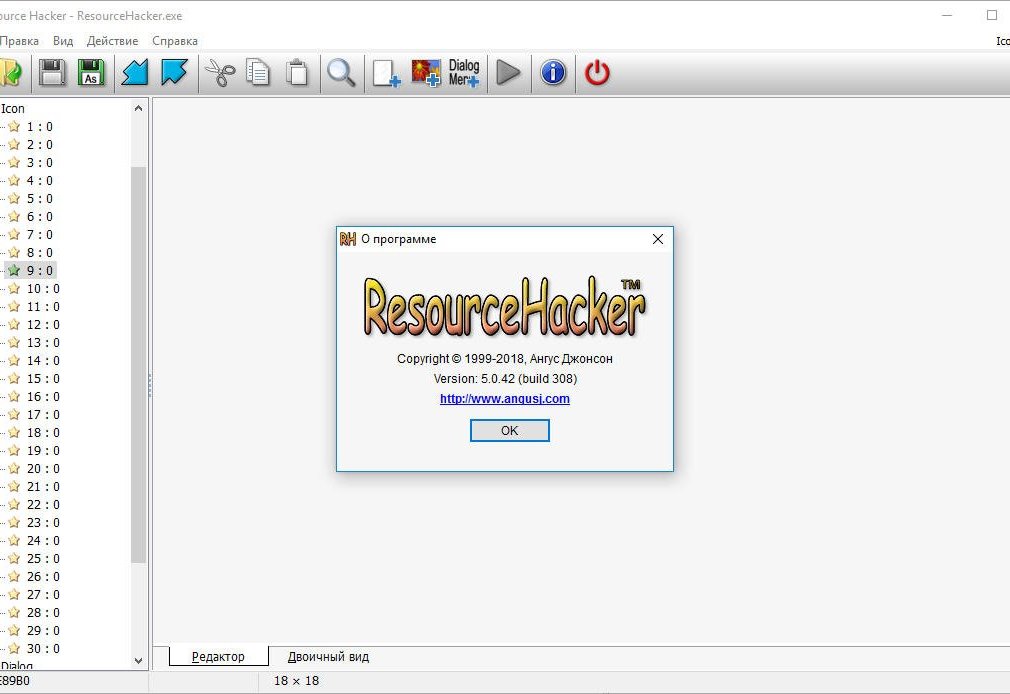This screenshot has height=694, width=1010.
Task: Click the "Version: 5.0.42 (build 308)" text
Action: click(x=505, y=379)
